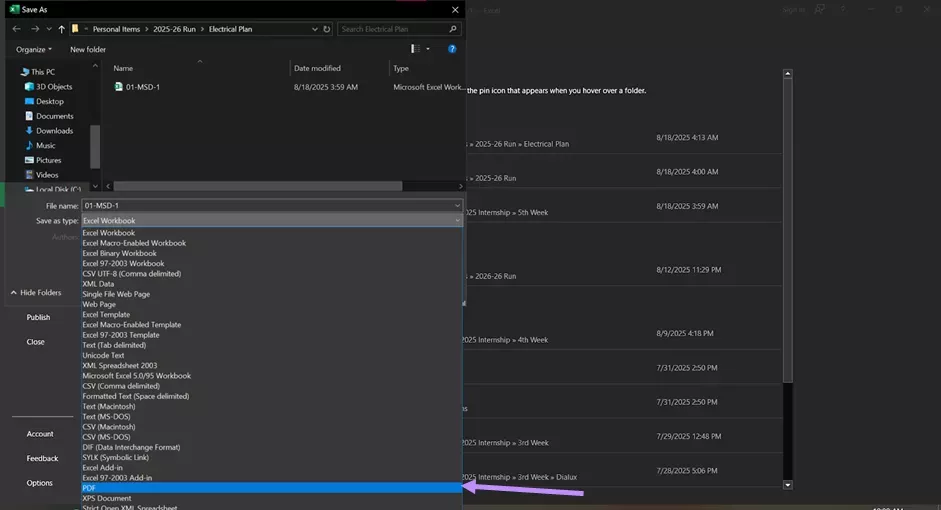Click 2025-26 Run breadcrumb segment
This screenshot has height=510, width=941.
(x=174, y=29)
